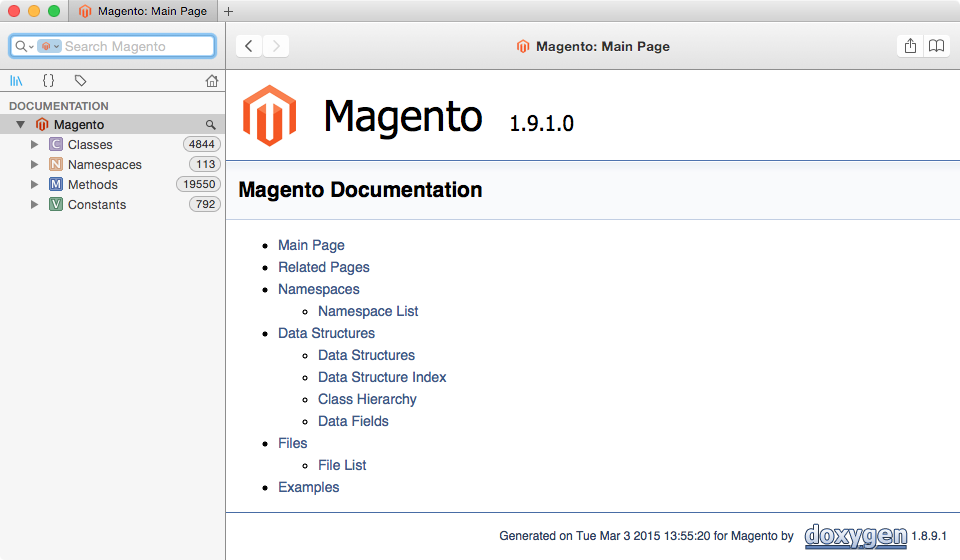Click the purple C Classes icon

coord(56,144)
